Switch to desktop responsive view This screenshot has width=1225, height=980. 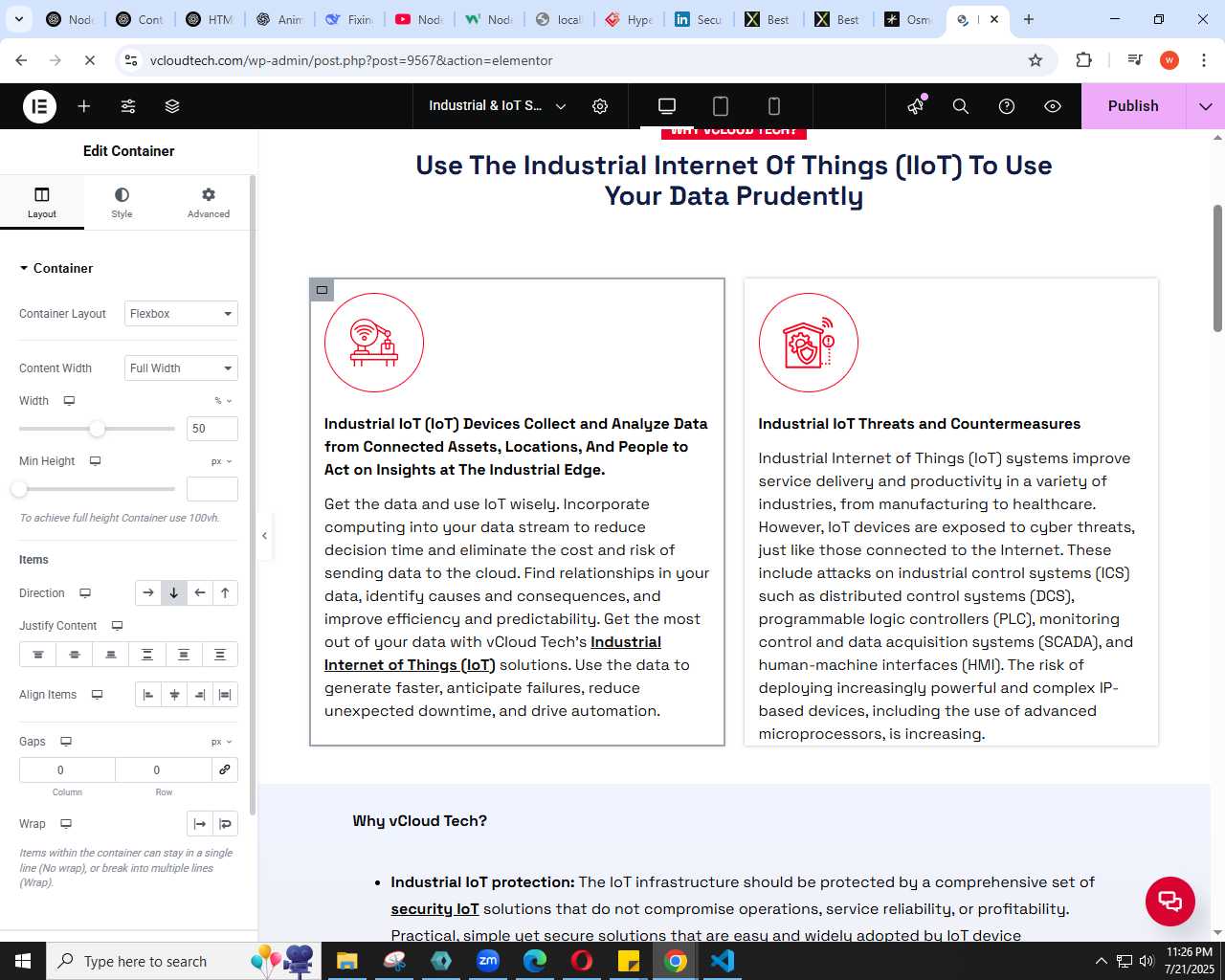667,106
